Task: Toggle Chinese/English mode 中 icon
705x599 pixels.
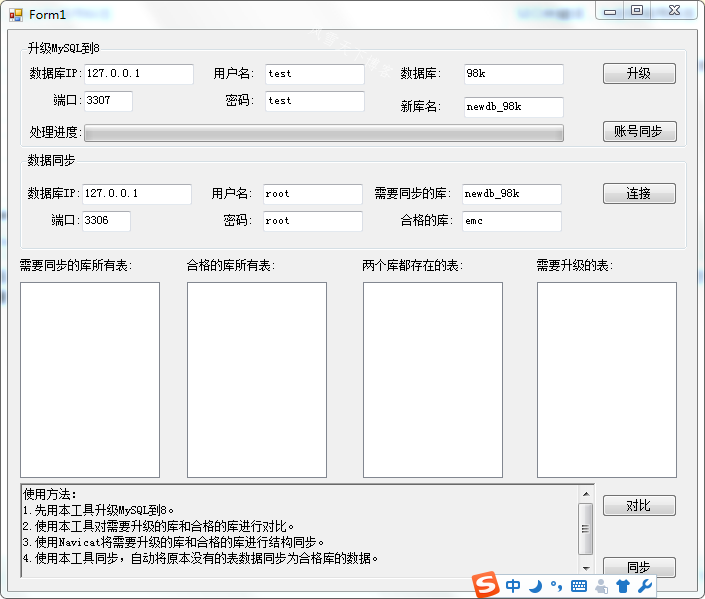Action: 513,586
